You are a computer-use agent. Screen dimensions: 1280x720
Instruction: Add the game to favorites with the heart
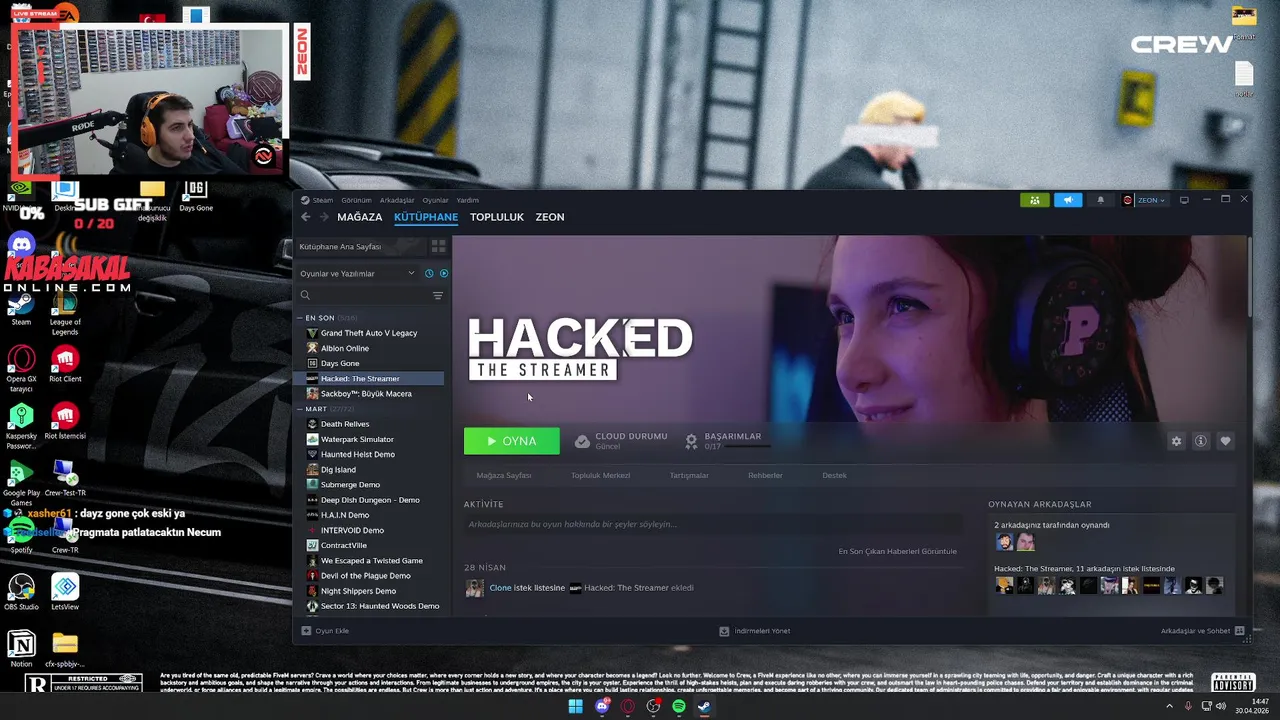(1225, 441)
